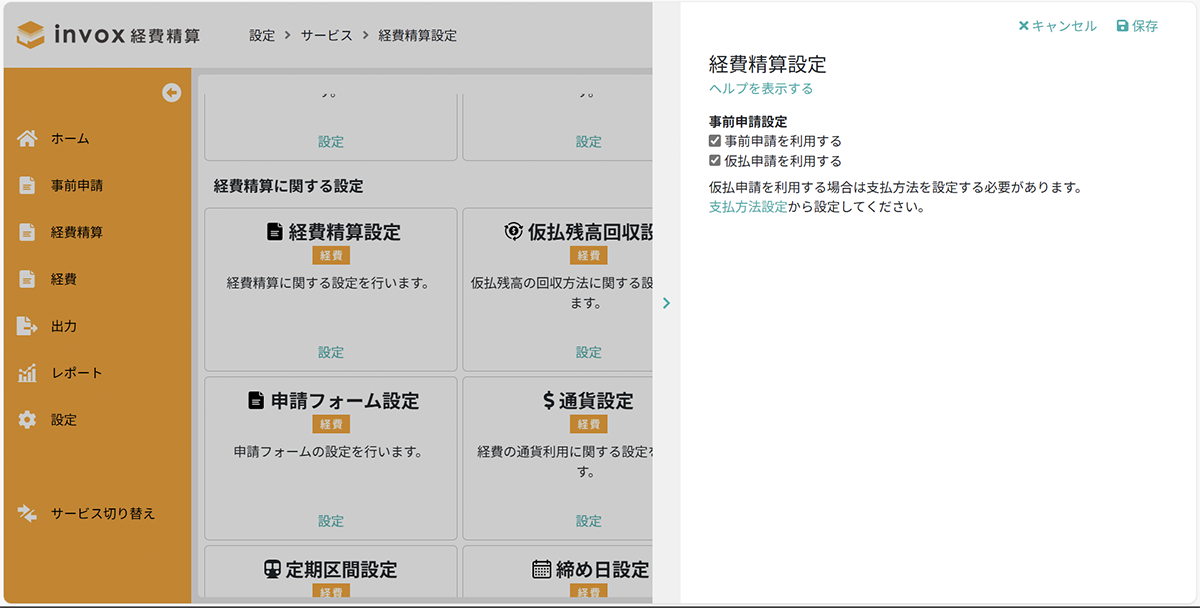1200x608 pixels.
Task: Follow the 支払方法設定 link
Action: click(x=748, y=208)
